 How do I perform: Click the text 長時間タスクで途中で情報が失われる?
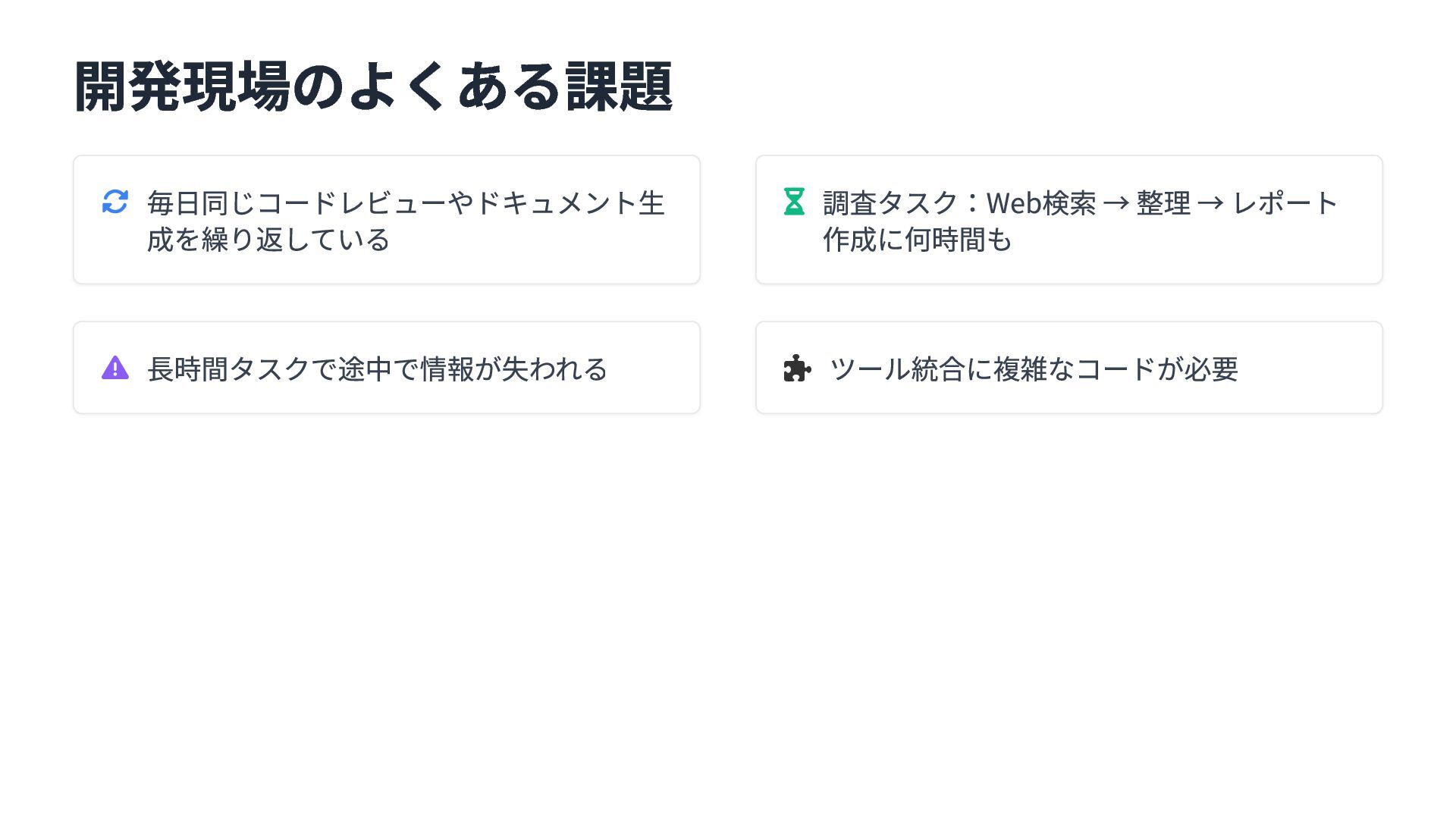point(378,369)
